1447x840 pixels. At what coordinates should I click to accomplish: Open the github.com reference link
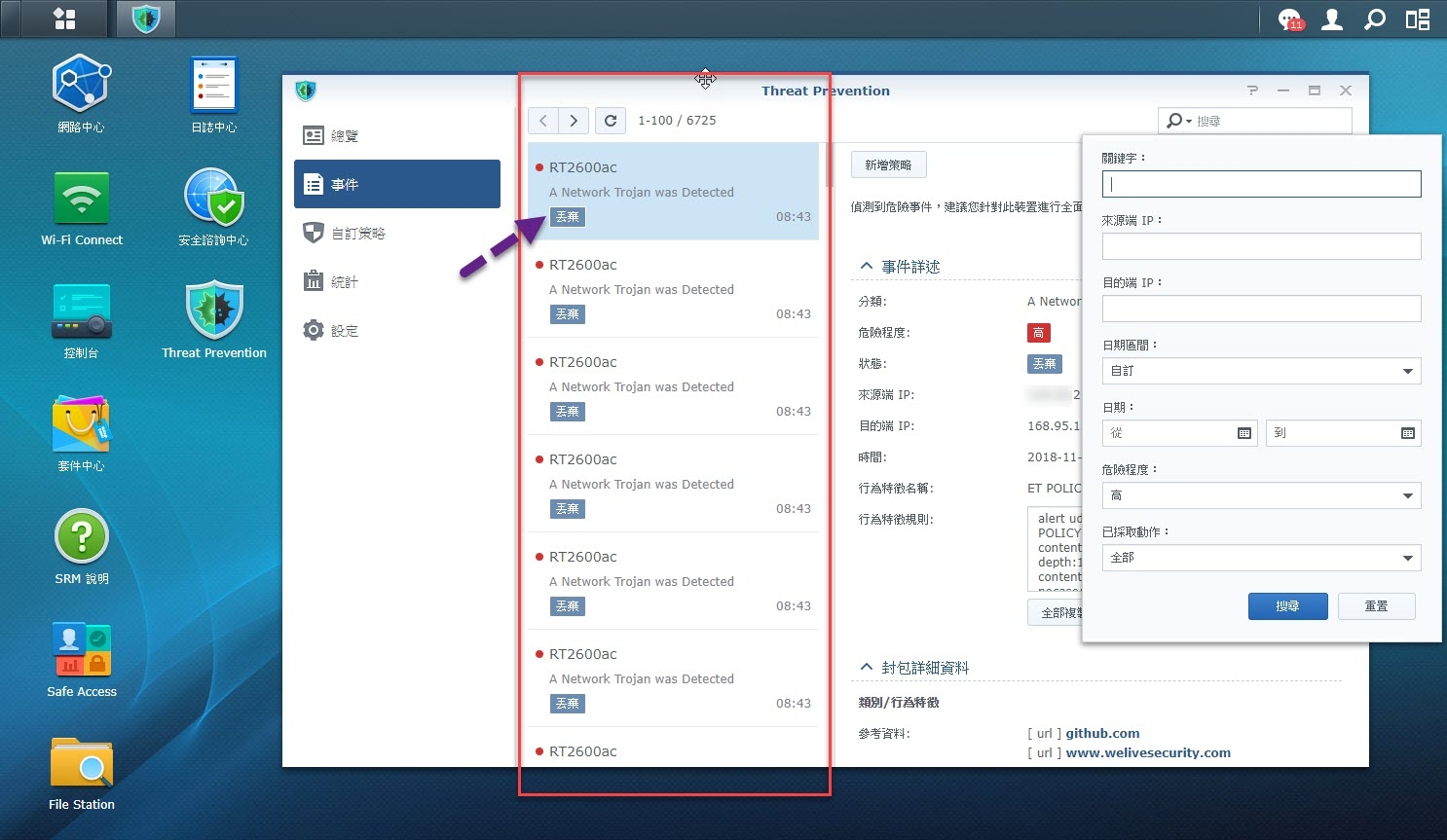(x=1102, y=734)
